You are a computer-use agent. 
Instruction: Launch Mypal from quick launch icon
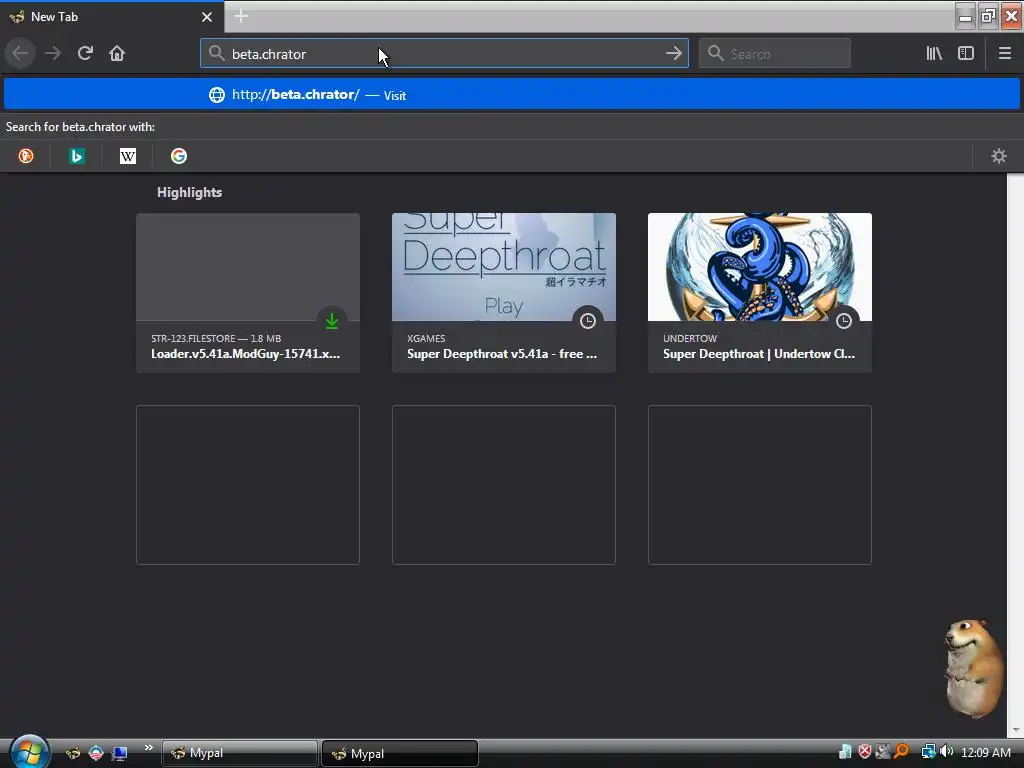click(x=73, y=753)
